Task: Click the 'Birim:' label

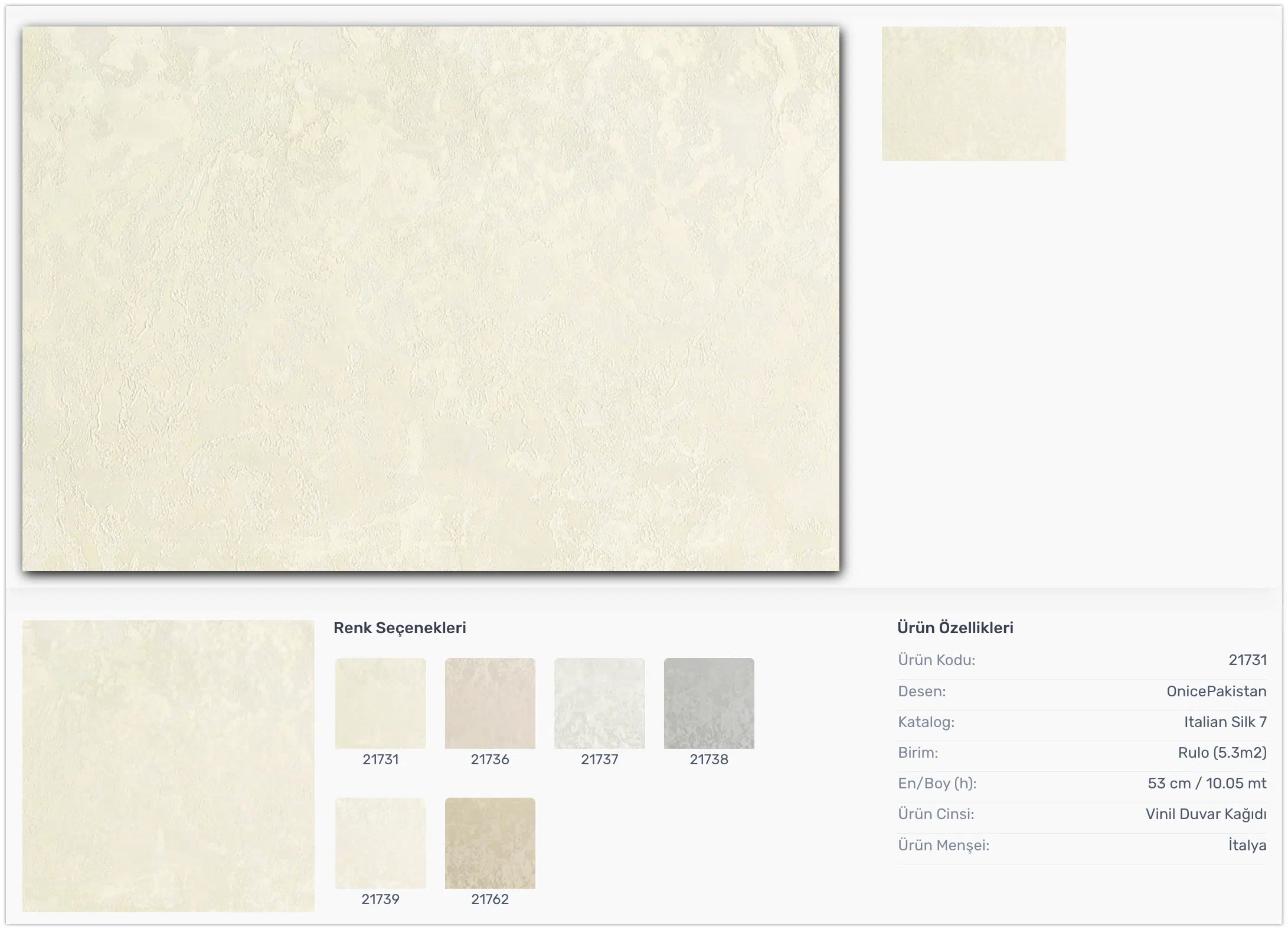Action: [x=918, y=753]
